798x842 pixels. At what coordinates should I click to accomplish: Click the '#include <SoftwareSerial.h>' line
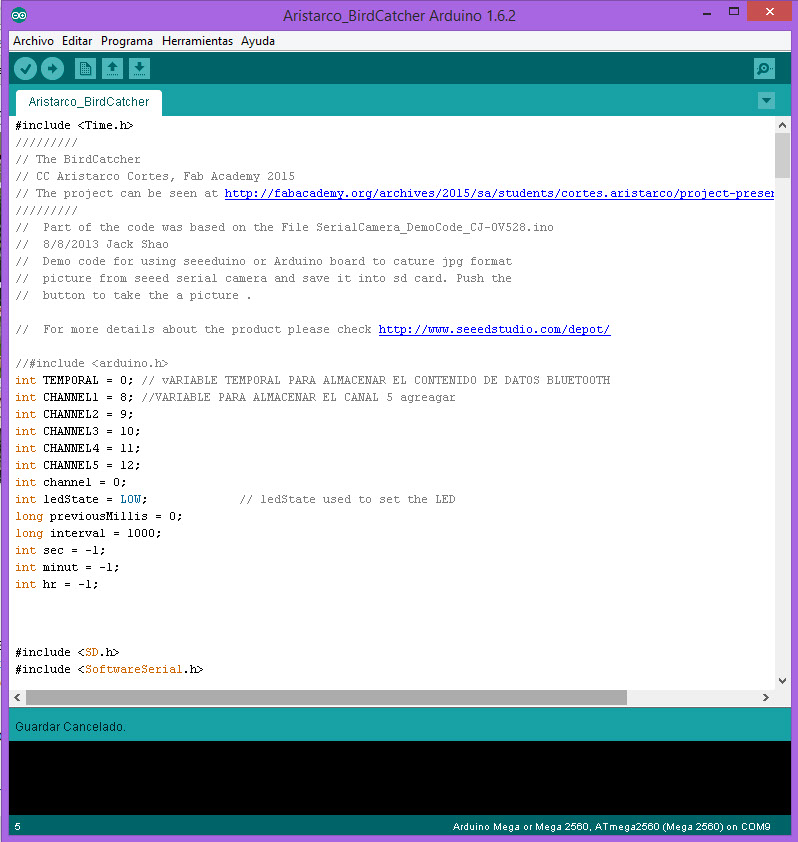109,670
